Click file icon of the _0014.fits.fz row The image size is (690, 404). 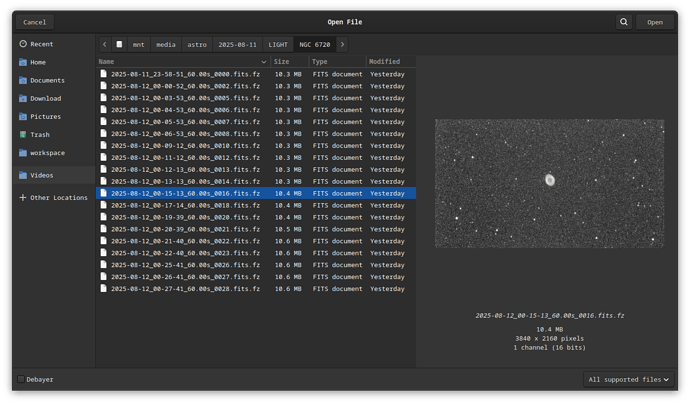pyautogui.click(x=103, y=181)
